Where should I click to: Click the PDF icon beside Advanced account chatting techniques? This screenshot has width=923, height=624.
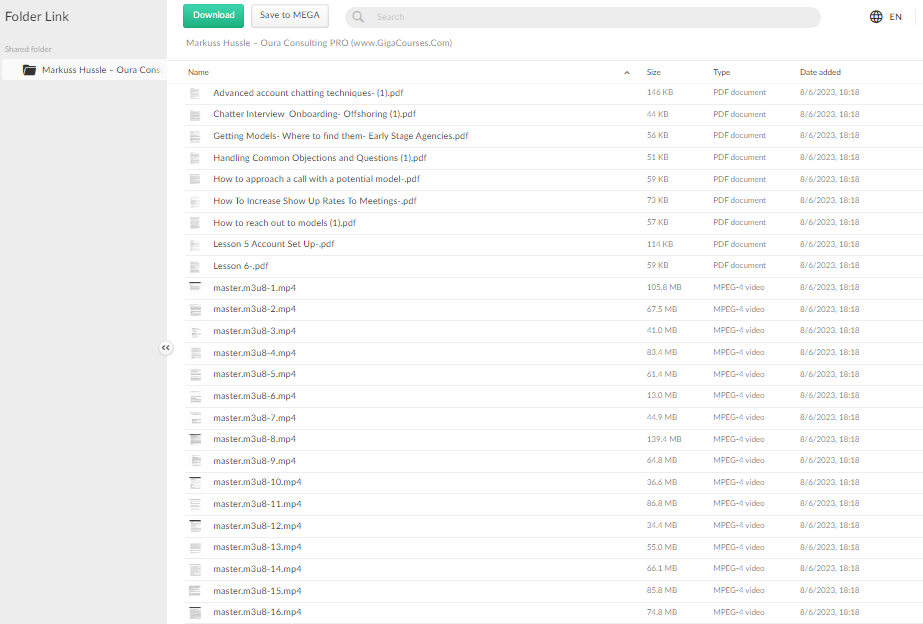(x=196, y=92)
